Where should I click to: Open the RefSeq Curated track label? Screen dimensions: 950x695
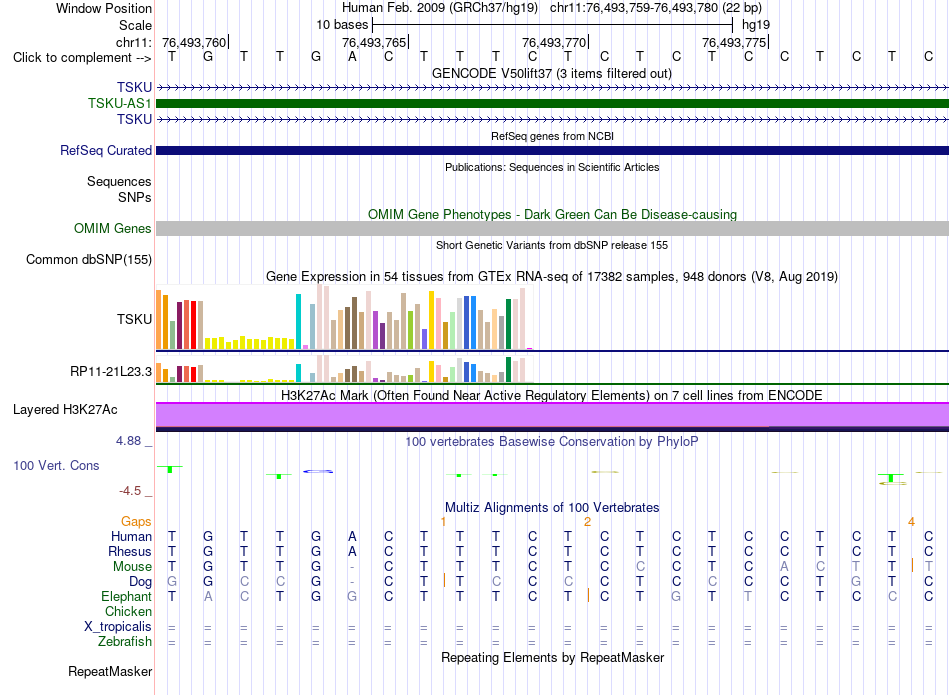click(x=105, y=150)
